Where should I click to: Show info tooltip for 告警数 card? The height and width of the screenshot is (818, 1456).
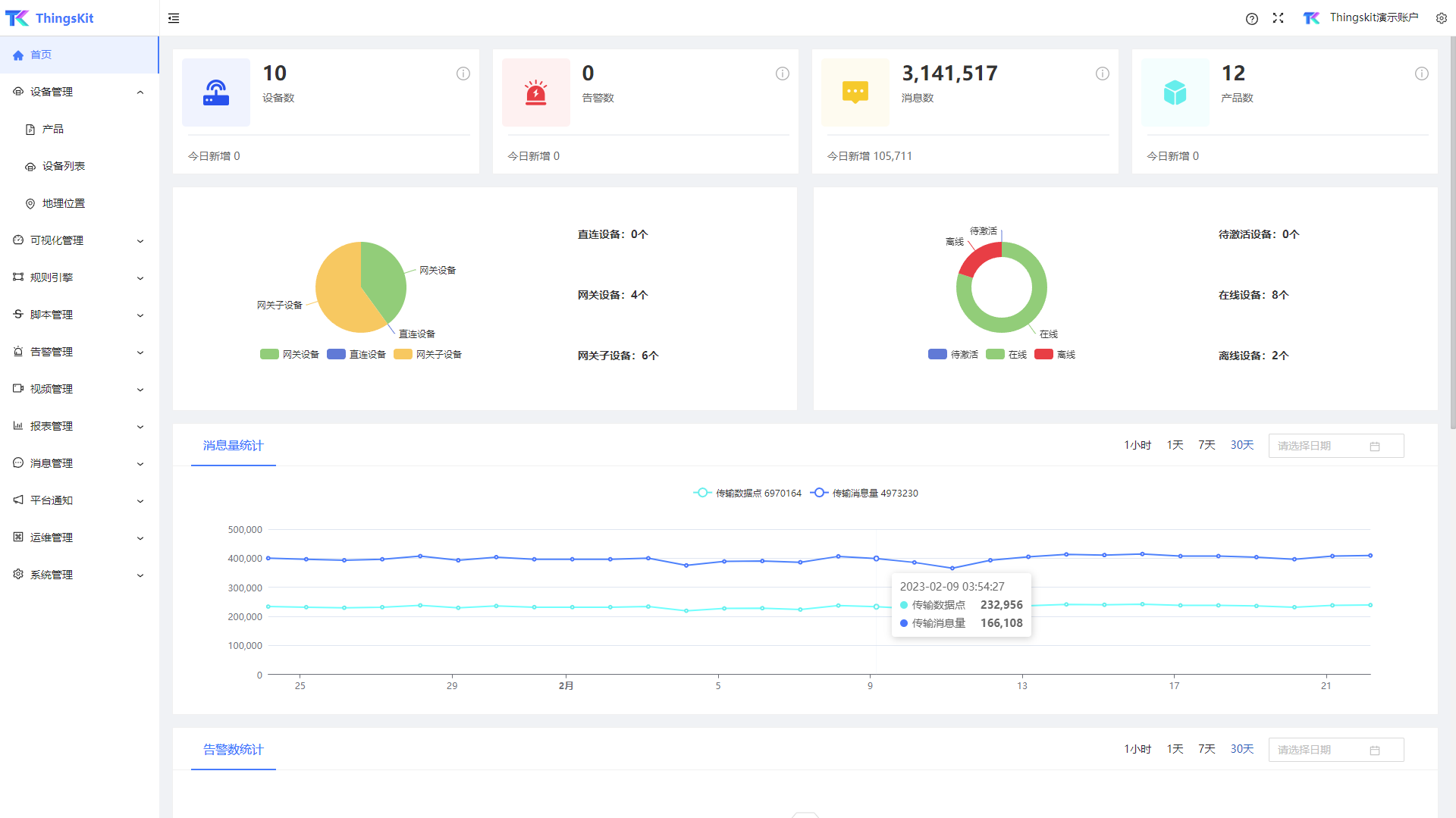783,74
